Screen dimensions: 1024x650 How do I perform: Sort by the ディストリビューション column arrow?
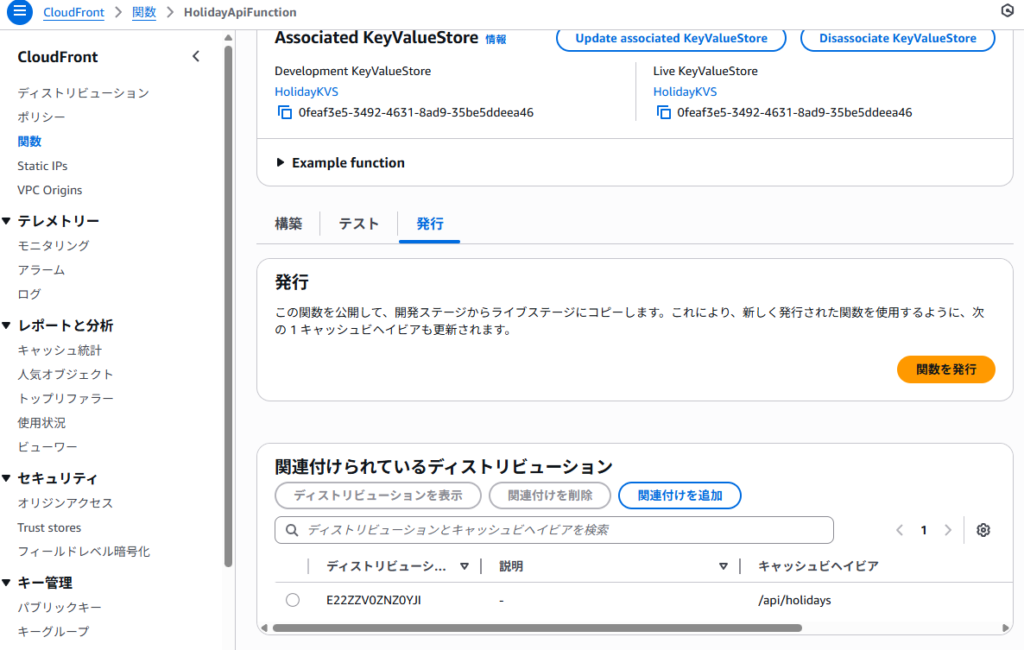click(464, 566)
